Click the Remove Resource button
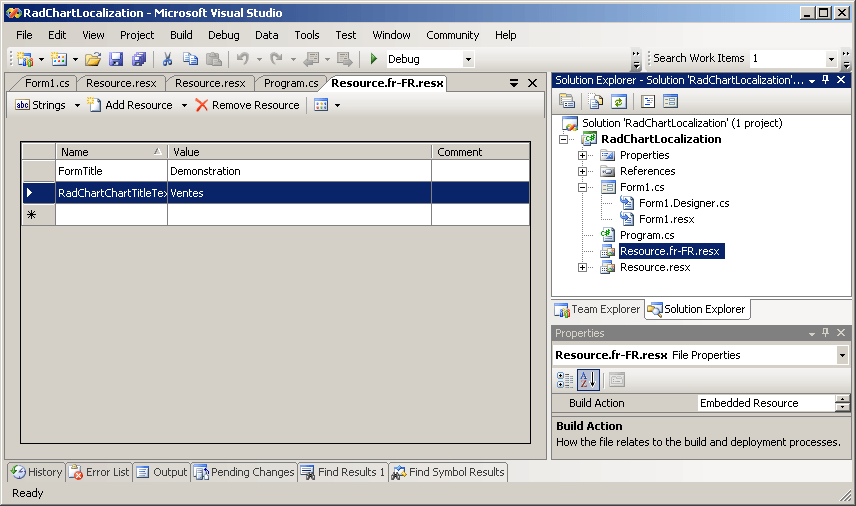The width and height of the screenshot is (856, 506). pos(248,105)
